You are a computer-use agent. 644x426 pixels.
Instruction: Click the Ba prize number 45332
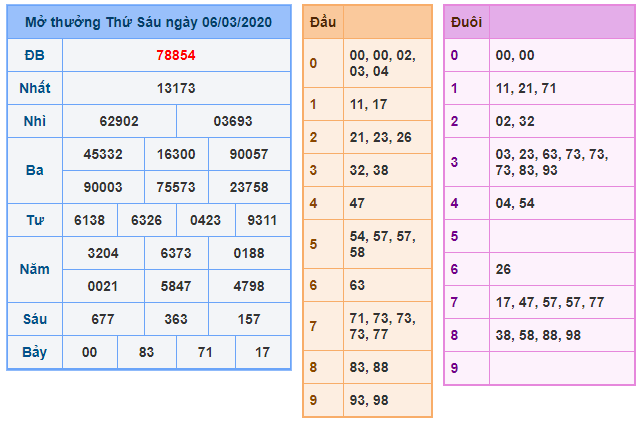point(103,154)
